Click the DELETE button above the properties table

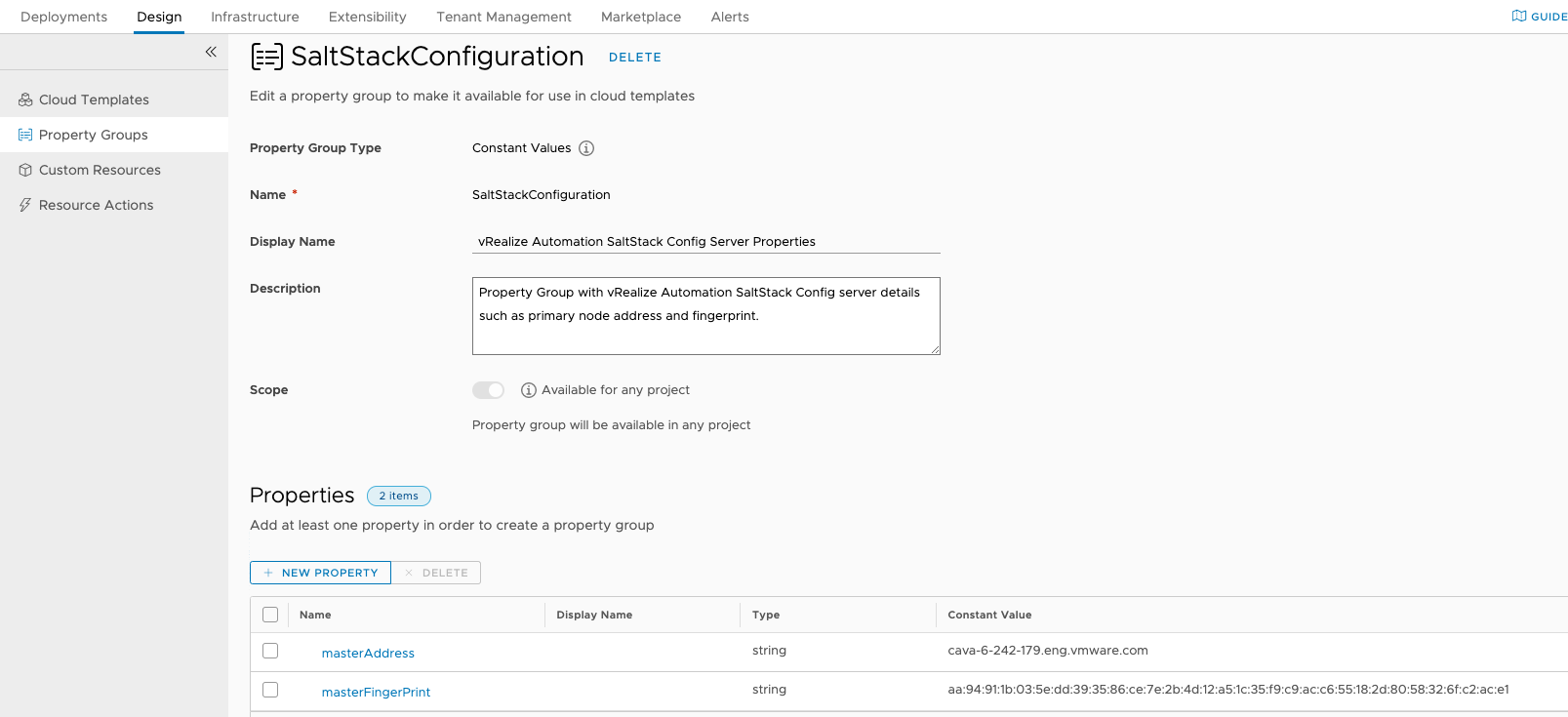[436, 573]
